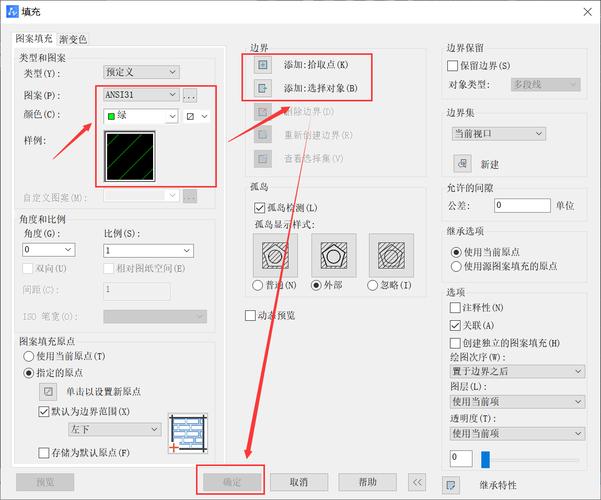
Task: Click the Add: Pick Points (拾取点) icon
Action: click(263, 65)
